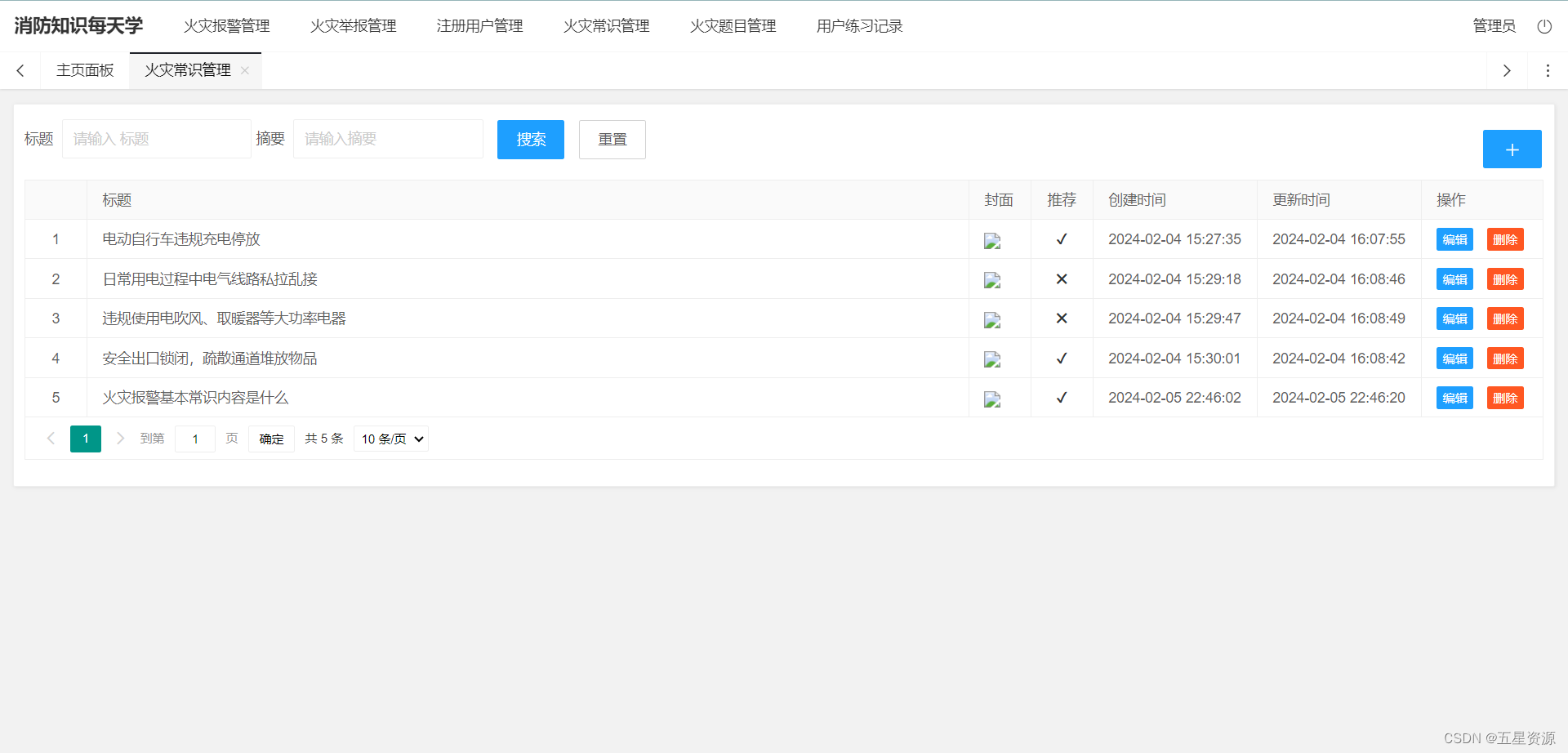The height and width of the screenshot is (753, 1568).
Task: Edit the 日常用电过程中电气线路私拉乱接 row
Action: click(x=1454, y=279)
